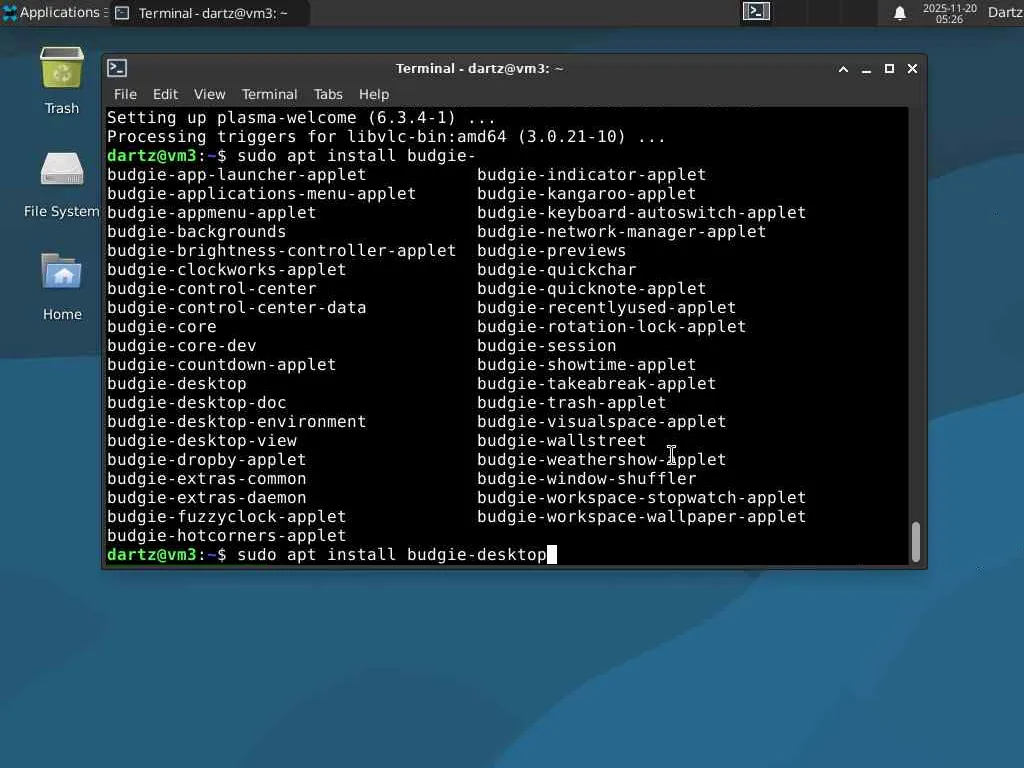Image resolution: width=1024 pixels, height=768 pixels.
Task: Click the budgie-app-launcher-applet entry
Action: click(236, 174)
